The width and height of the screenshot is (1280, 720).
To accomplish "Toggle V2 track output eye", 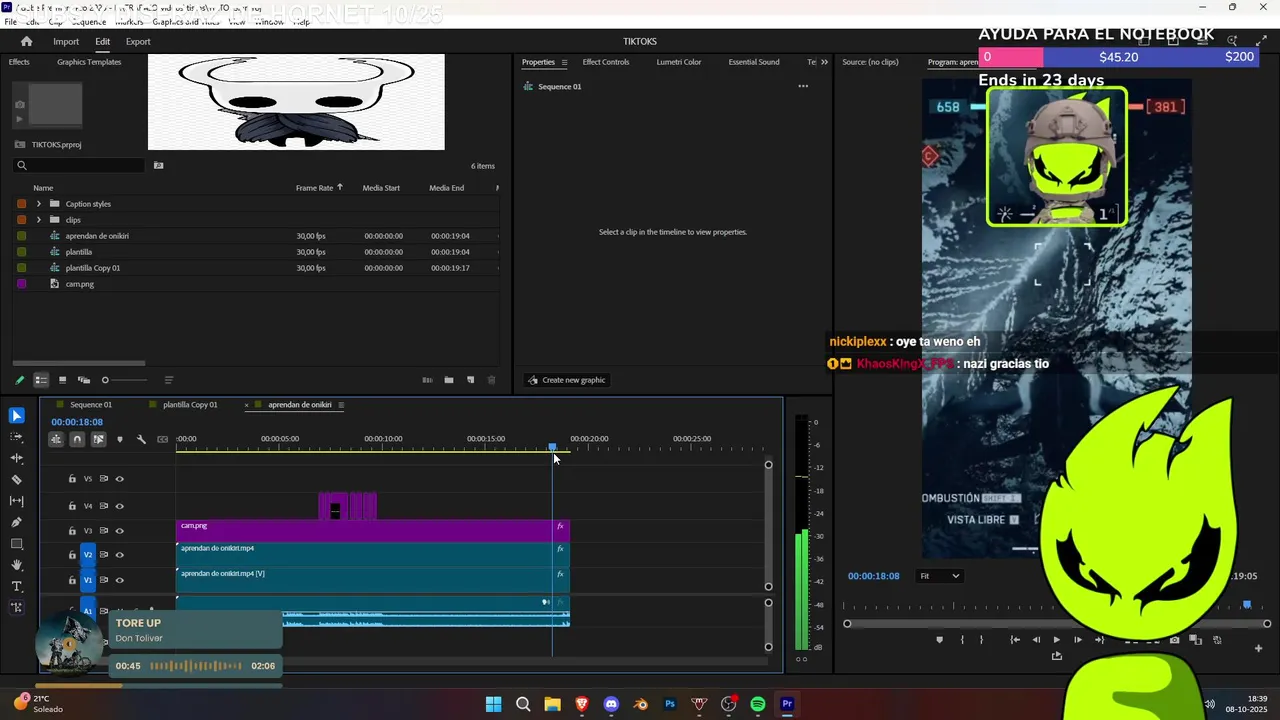I will pyautogui.click(x=120, y=555).
